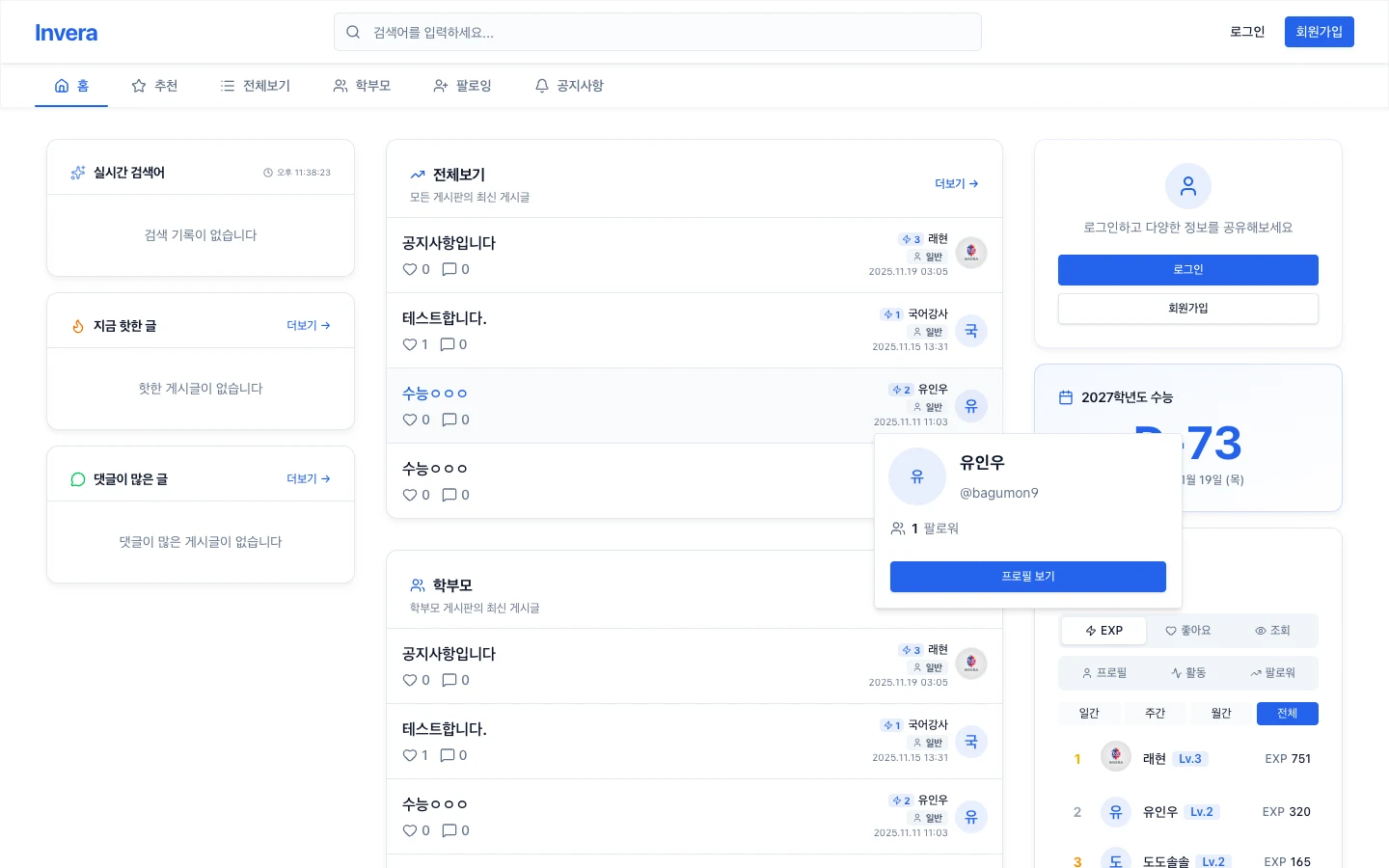Image resolution: width=1389 pixels, height=868 pixels.
Task: Click 국어강사 avatar on 테스트합니다. in 전체보기 section
Action: [971, 331]
